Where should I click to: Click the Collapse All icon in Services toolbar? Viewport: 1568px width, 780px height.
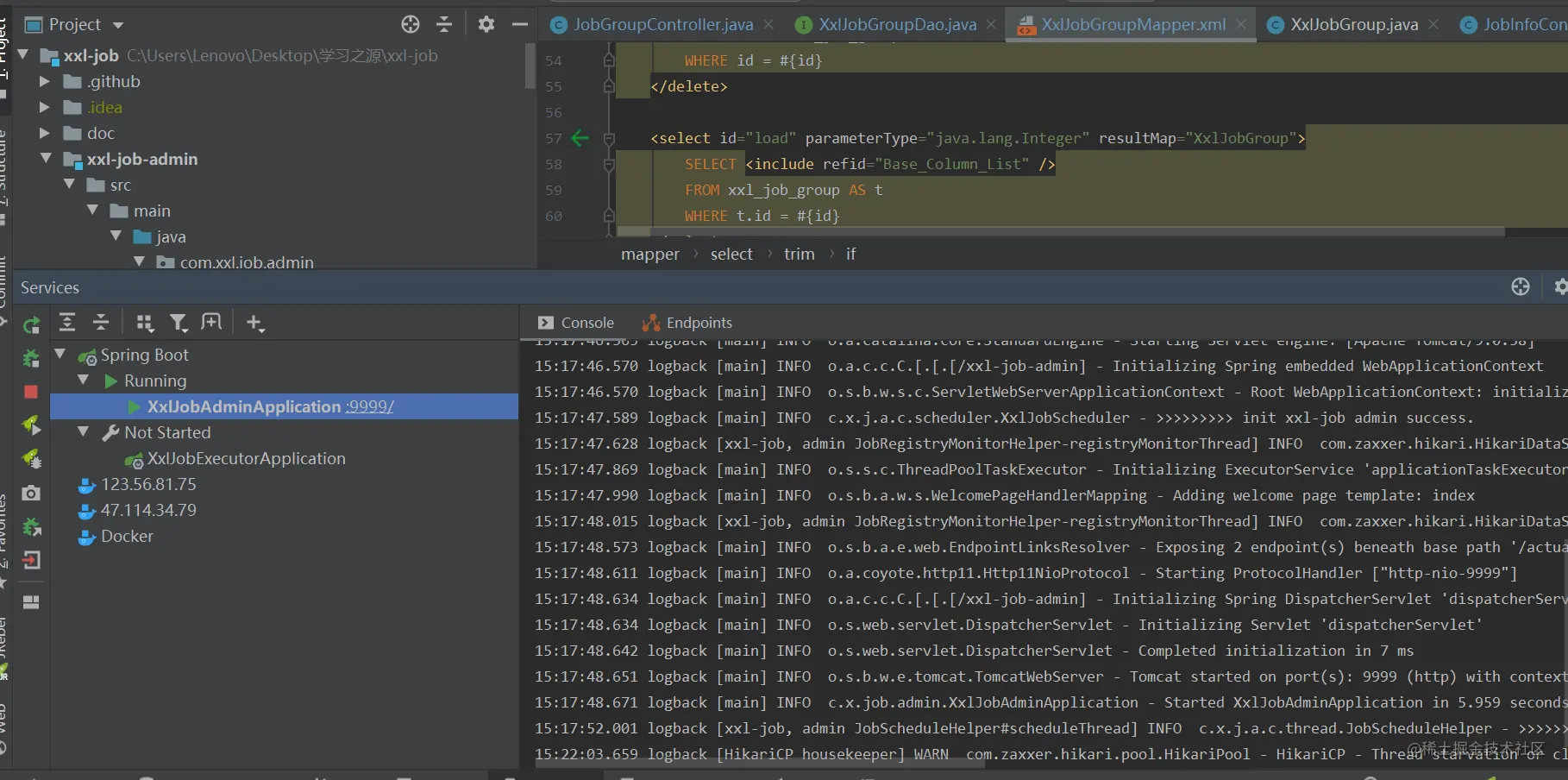coord(101,323)
